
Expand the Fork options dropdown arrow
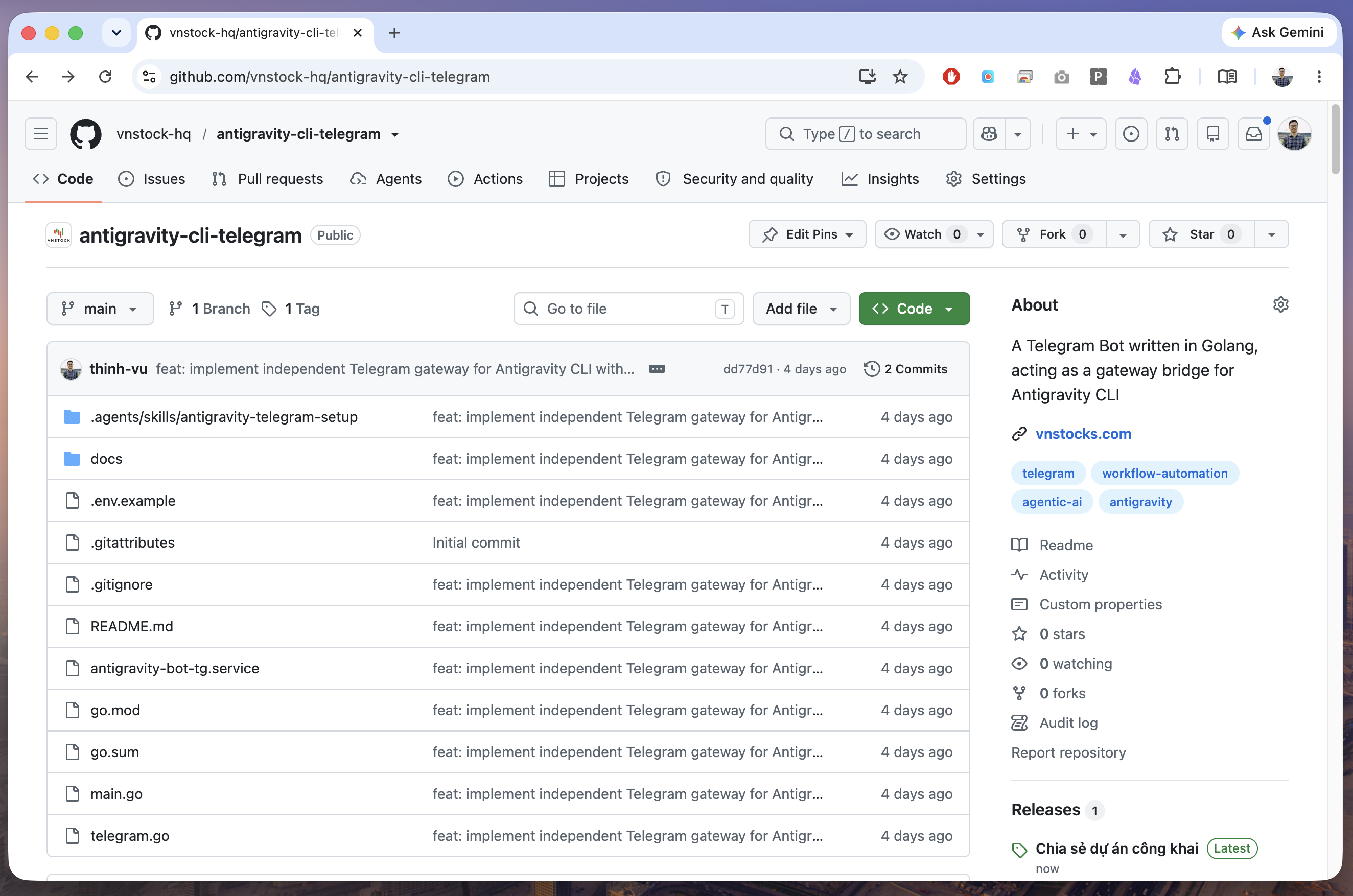point(1123,234)
